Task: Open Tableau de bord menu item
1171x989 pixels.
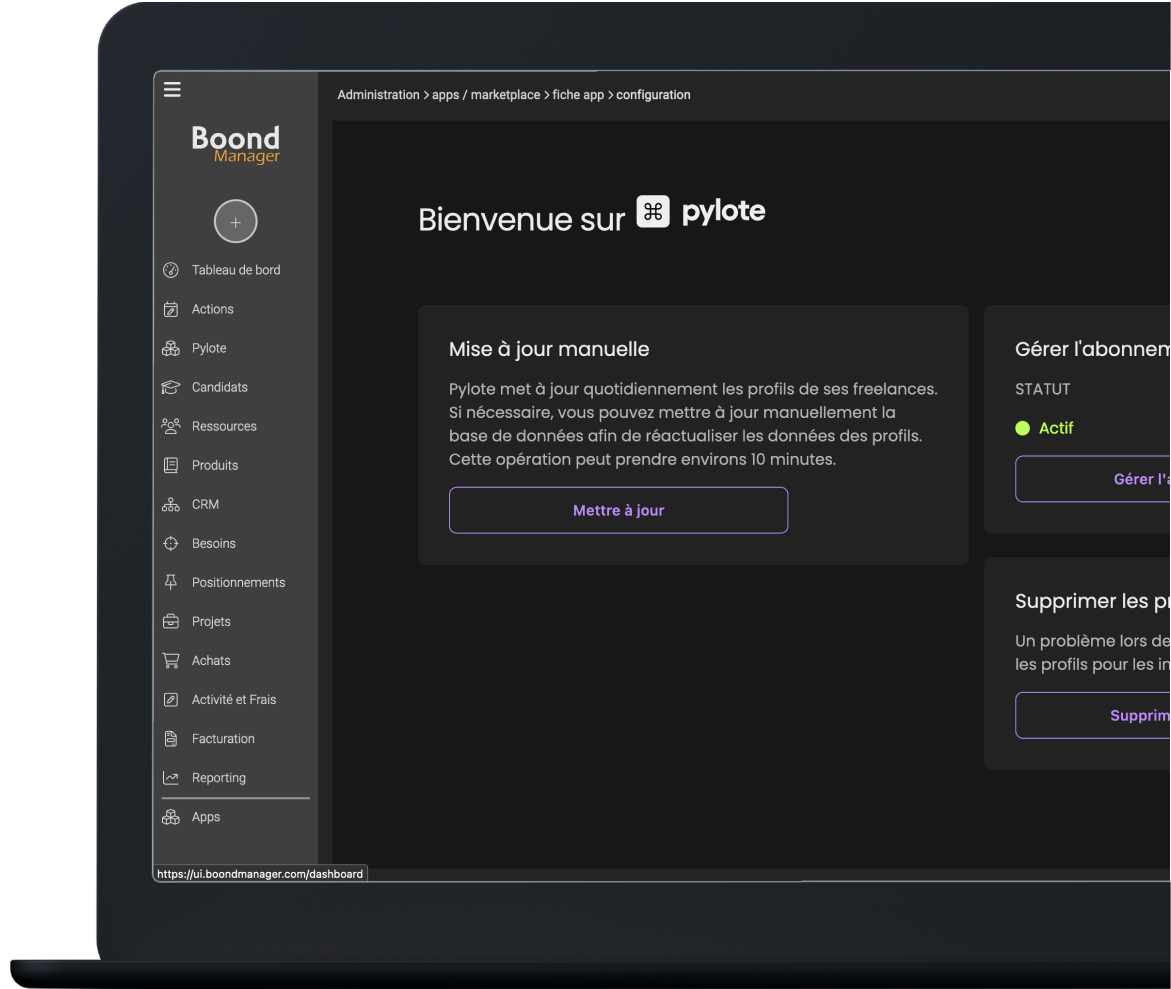Action: 235,270
